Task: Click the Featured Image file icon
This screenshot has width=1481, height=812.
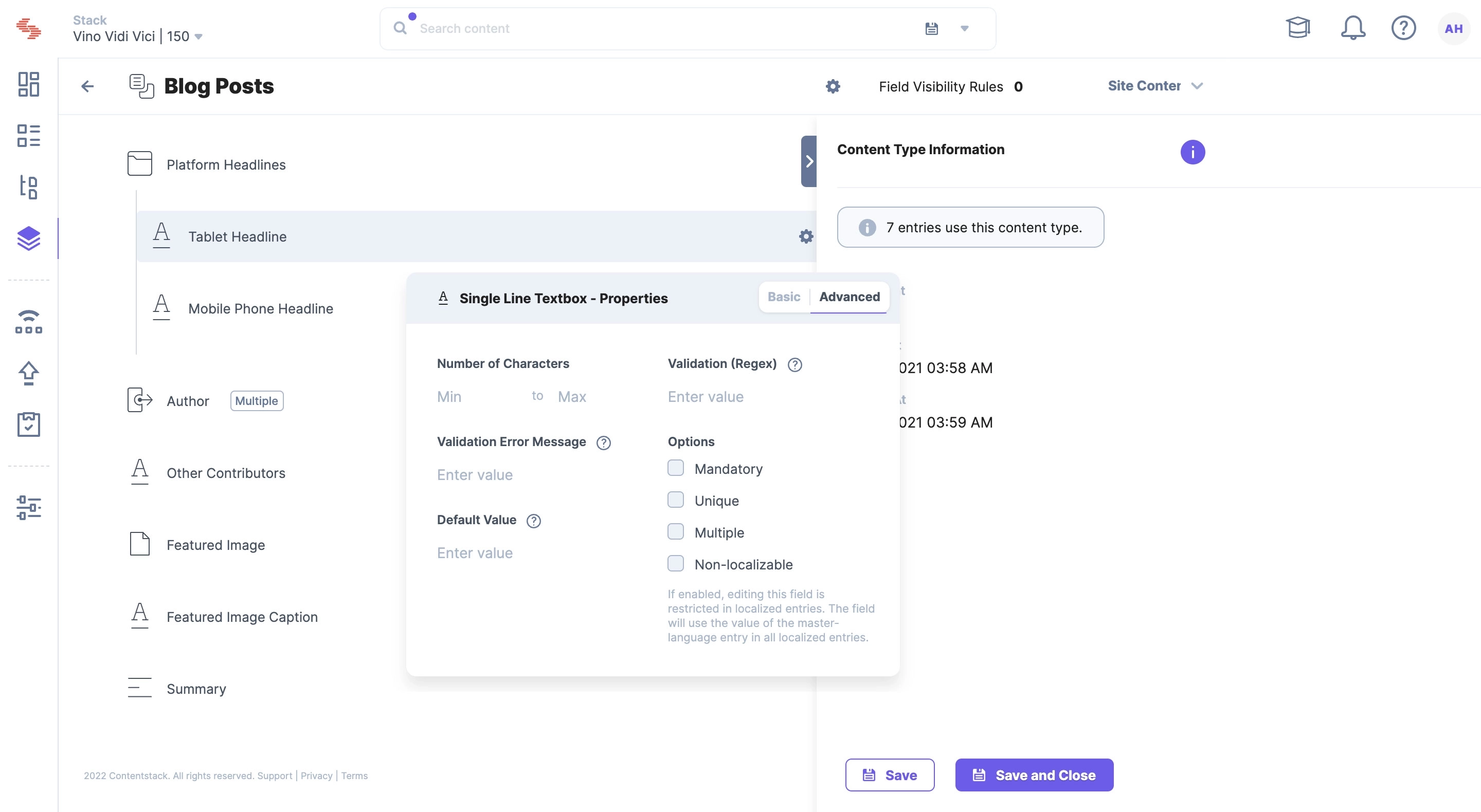Action: pyautogui.click(x=140, y=544)
